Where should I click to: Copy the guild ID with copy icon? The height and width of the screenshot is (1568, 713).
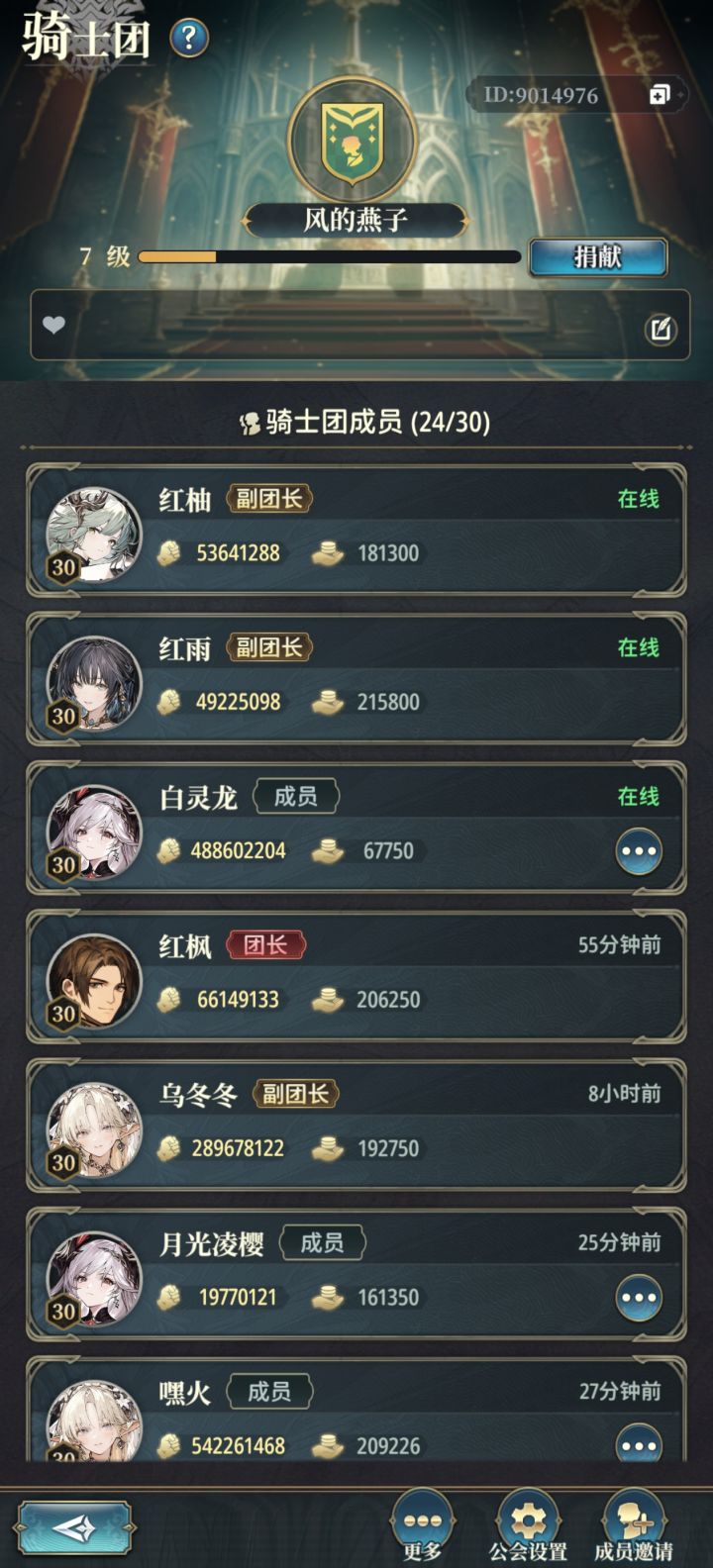[660, 95]
